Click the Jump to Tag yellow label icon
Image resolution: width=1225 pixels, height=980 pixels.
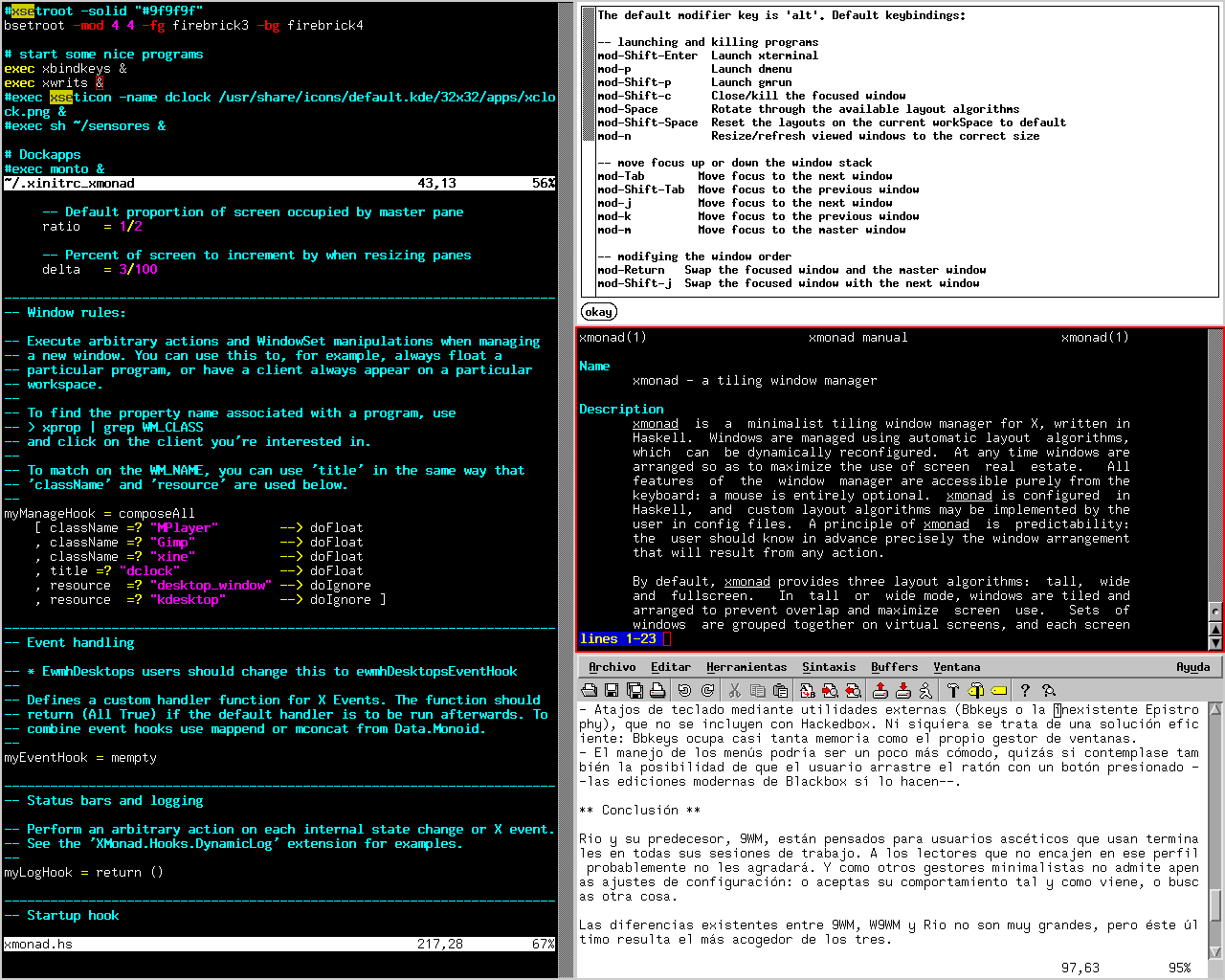click(998, 690)
